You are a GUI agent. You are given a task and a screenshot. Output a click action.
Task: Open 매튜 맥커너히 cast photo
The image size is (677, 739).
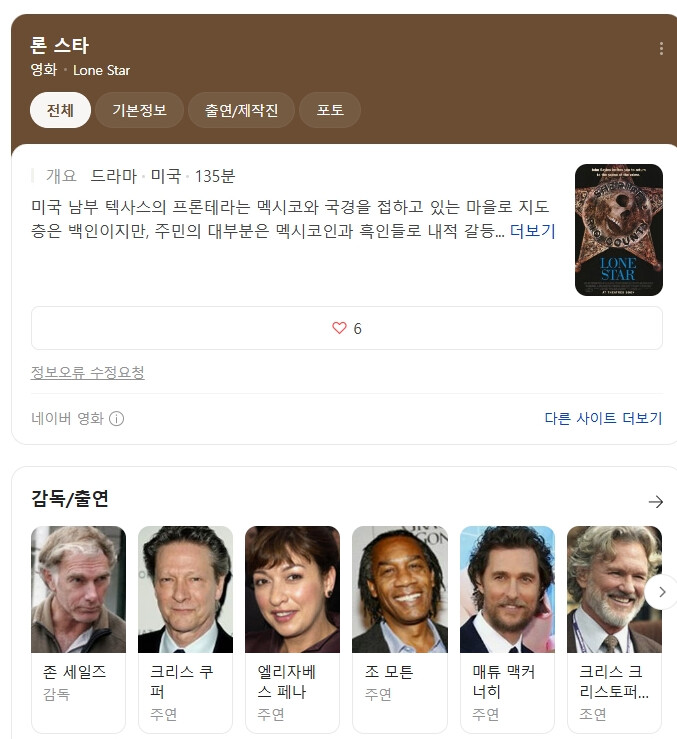pos(507,590)
